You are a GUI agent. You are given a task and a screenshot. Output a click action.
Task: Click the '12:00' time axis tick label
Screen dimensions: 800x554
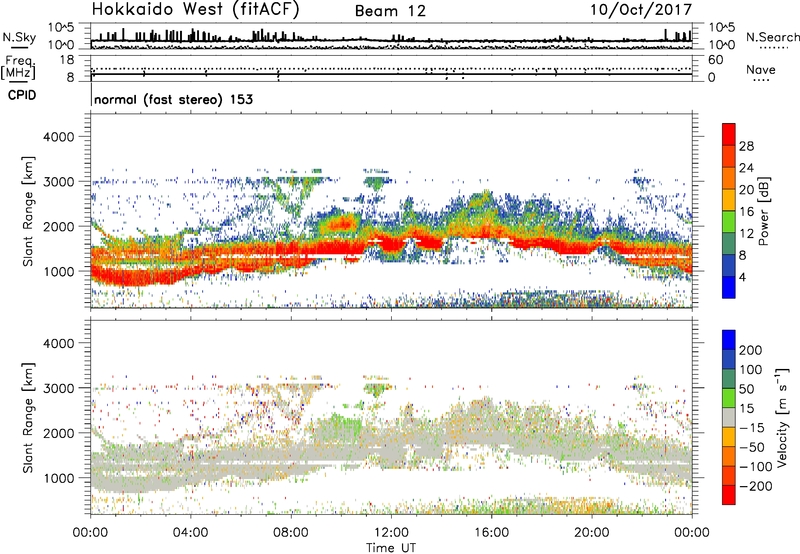tap(391, 533)
